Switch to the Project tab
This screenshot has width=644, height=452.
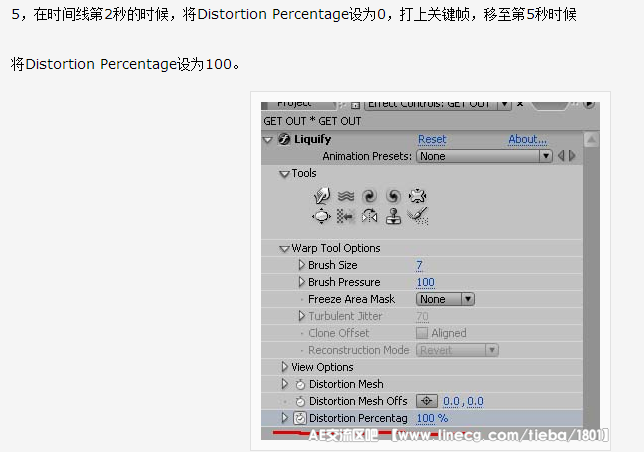(x=294, y=104)
